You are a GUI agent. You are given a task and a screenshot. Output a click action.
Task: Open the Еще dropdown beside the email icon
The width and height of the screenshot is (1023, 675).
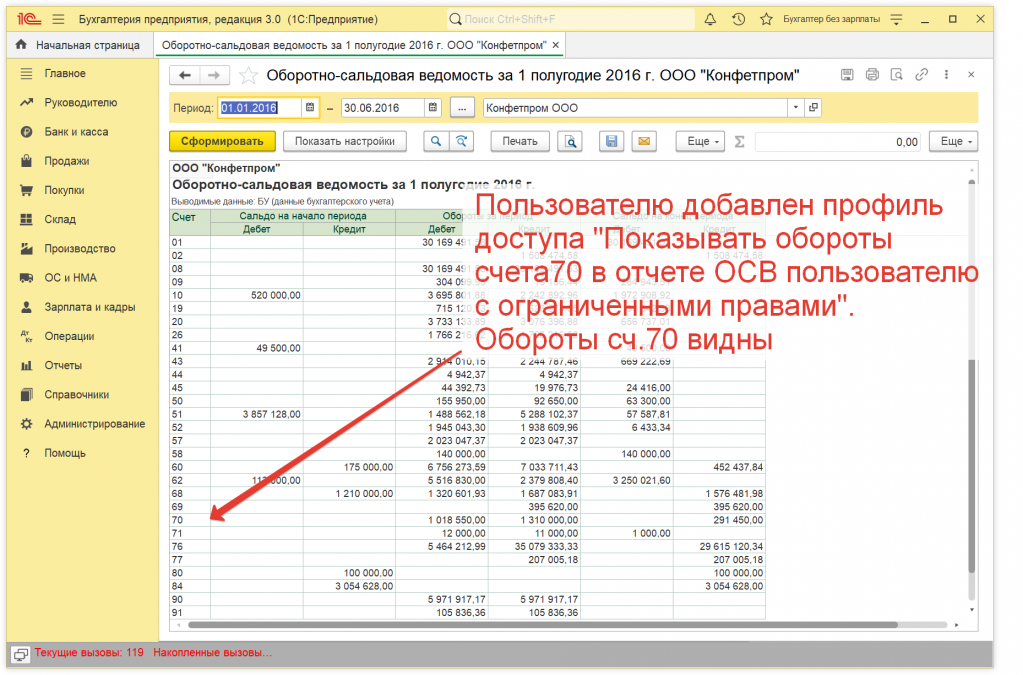pyautogui.click(x=700, y=142)
